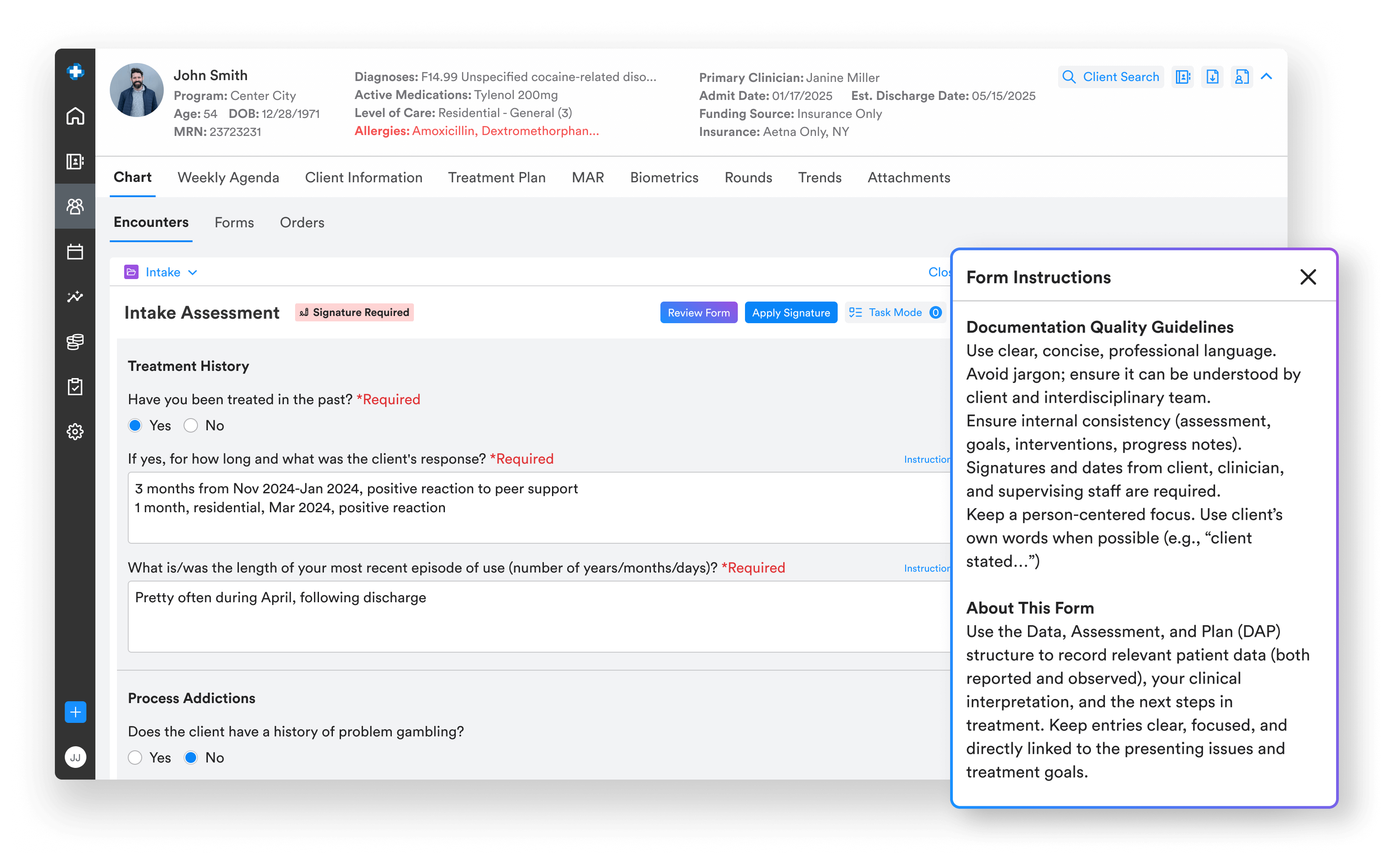Screen dimensions: 1400x857
Task: Open the MAR tab
Action: pyautogui.click(x=588, y=177)
